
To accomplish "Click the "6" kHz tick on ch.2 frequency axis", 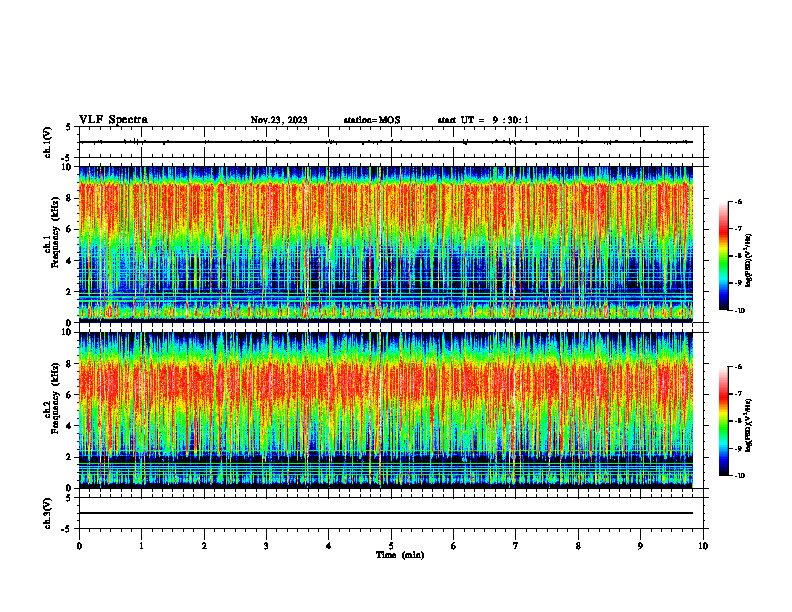I will point(70,395).
